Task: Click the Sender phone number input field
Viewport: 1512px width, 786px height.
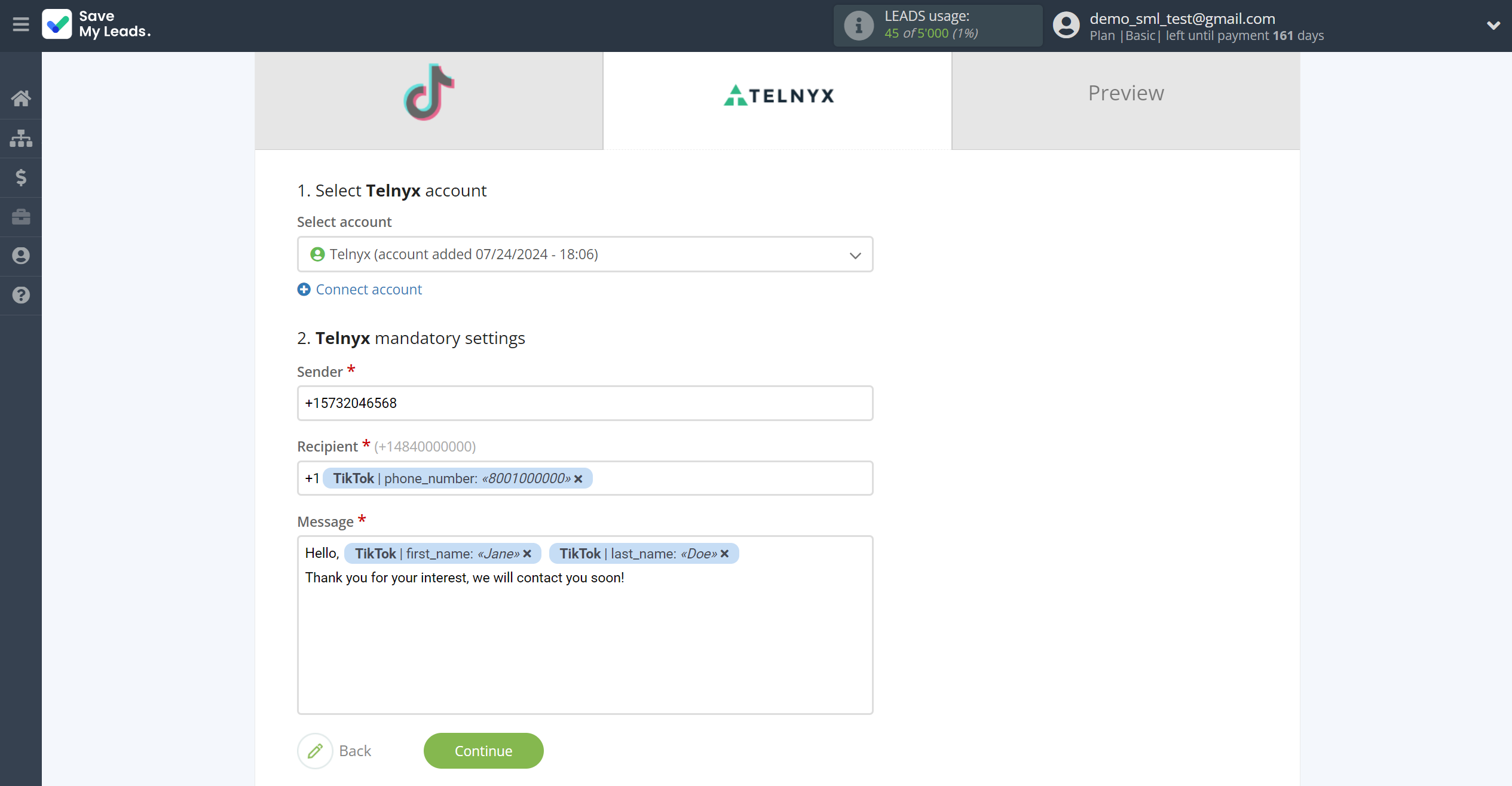Action: click(x=585, y=402)
